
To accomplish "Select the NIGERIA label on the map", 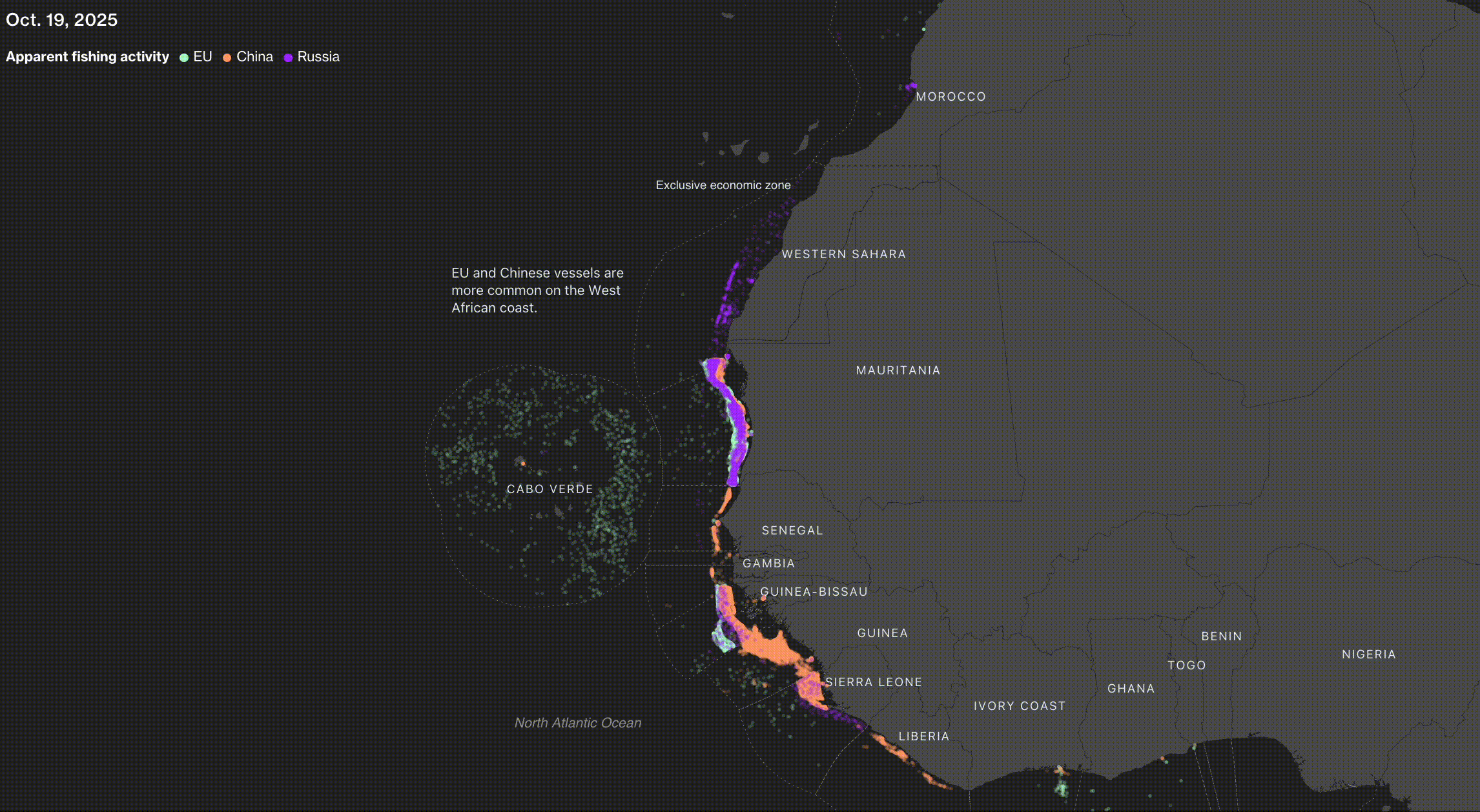I will click(1368, 654).
